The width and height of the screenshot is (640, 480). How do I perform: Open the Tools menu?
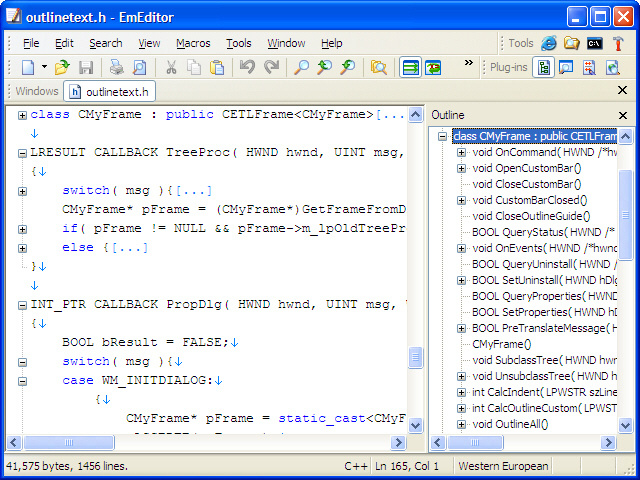pyautogui.click(x=238, y=43)
